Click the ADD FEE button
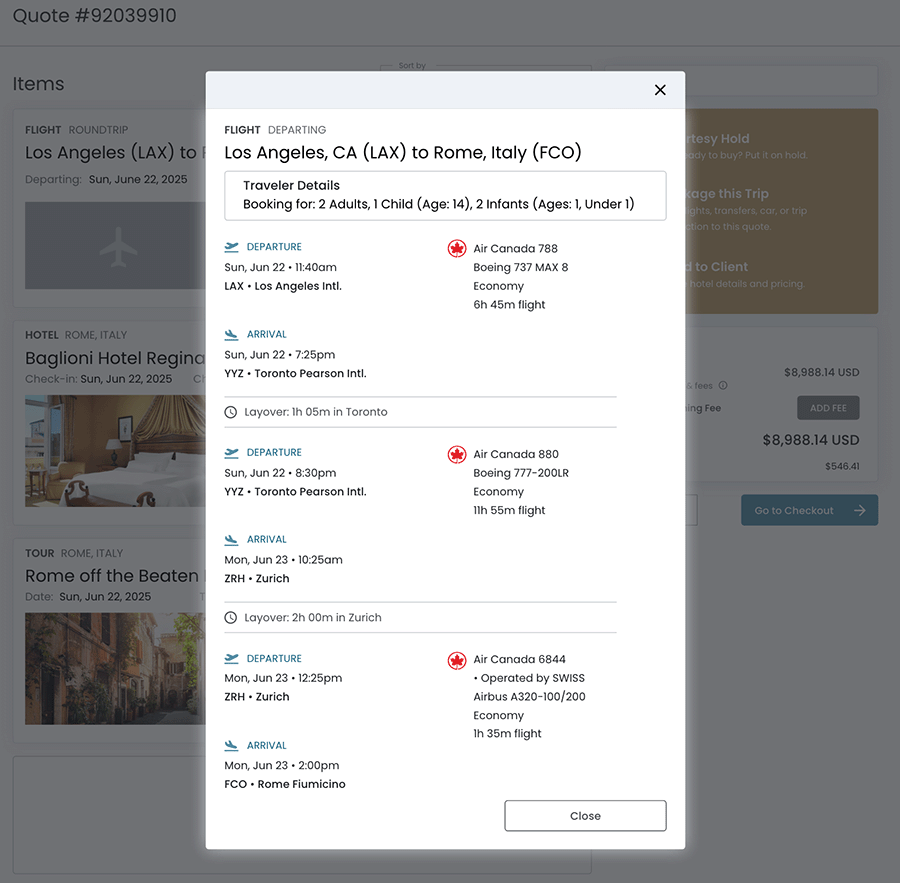900x883 pixels. (x=827, y=408)
